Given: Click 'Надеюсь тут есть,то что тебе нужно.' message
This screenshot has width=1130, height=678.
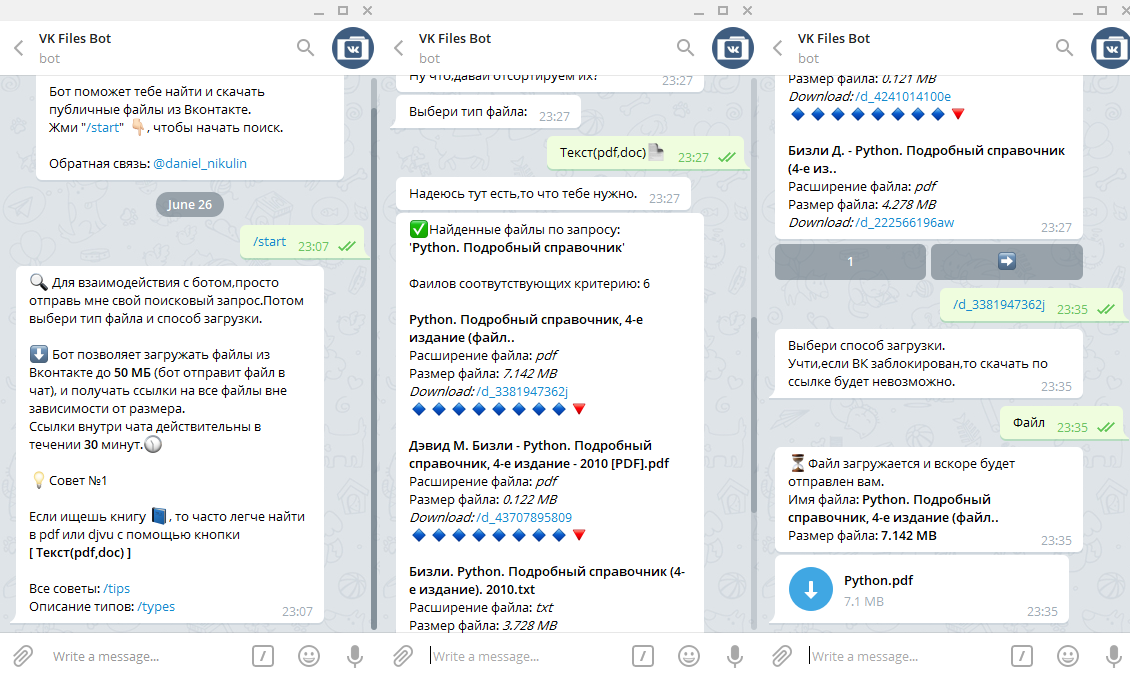Looking at the screenshot, I should click(543, 195).
